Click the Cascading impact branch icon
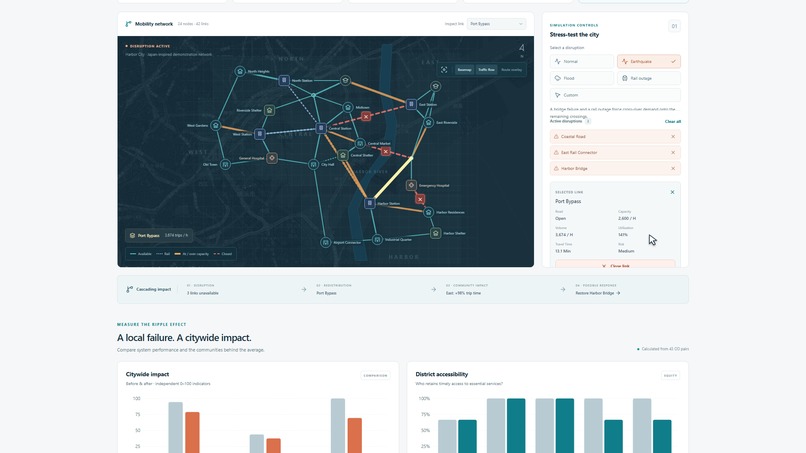The width and height of the screenshot is (806, 453). point(130,289)
